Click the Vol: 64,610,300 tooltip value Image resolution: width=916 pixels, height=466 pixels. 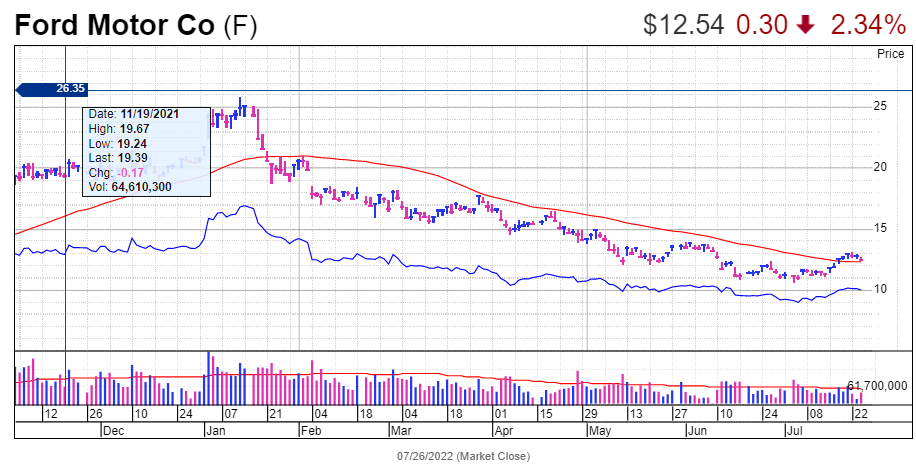coord(129,187)
